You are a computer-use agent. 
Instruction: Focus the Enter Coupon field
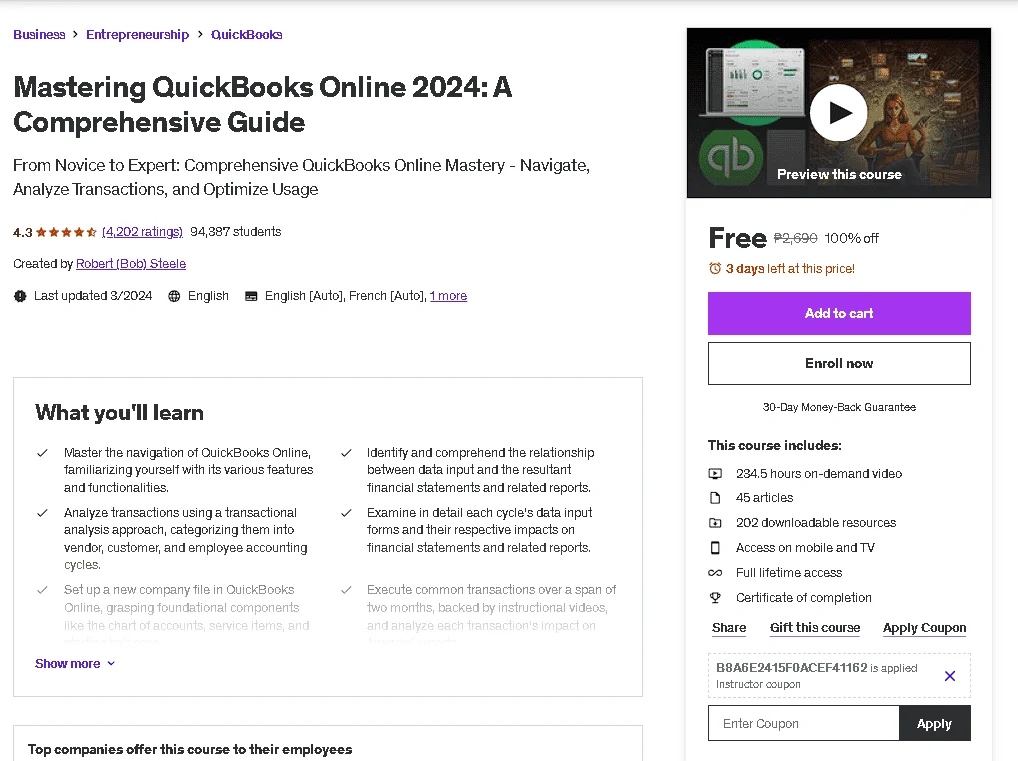click(x=804, y=723)
